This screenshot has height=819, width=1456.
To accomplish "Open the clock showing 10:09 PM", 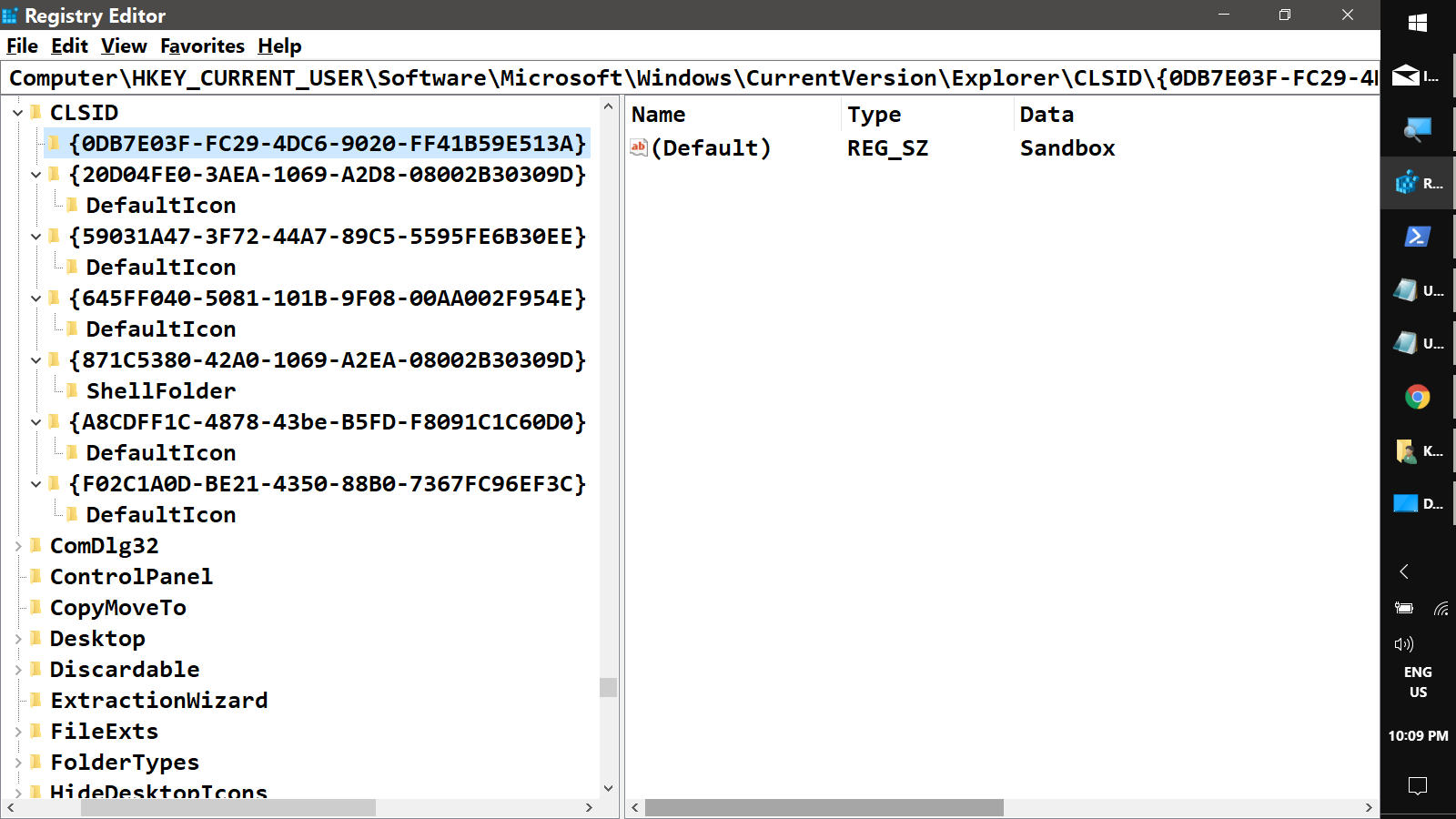I will point(1418,735).
